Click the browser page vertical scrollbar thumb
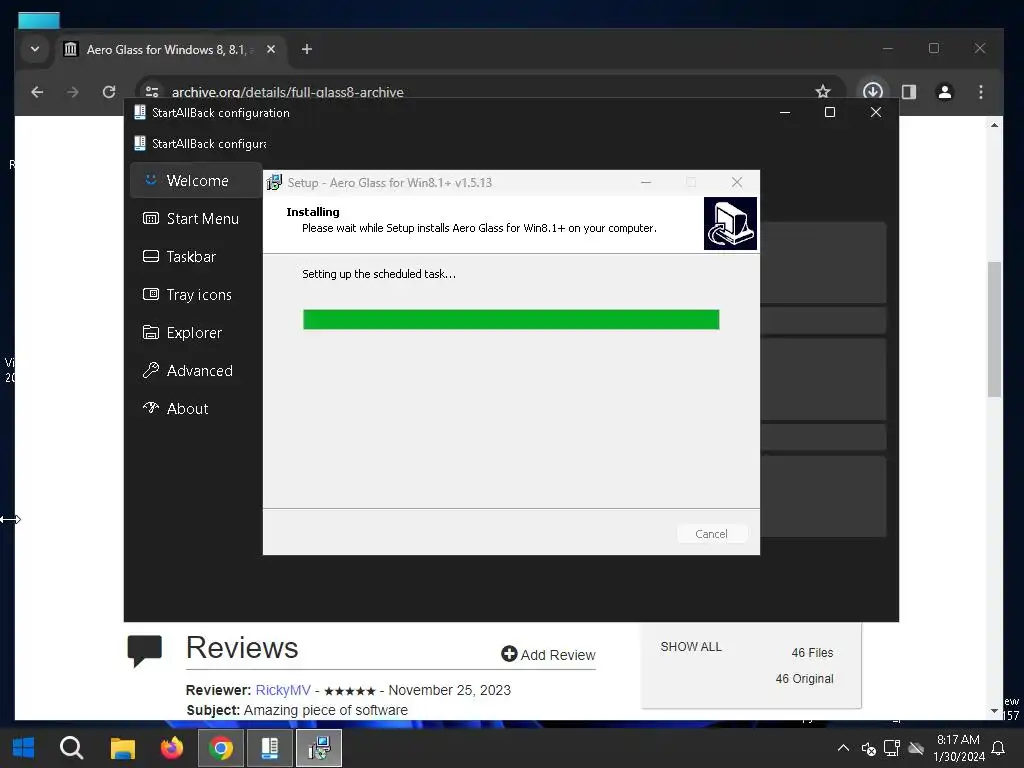The width and height of the screenshot is (1024, 768). pos(994,329)
